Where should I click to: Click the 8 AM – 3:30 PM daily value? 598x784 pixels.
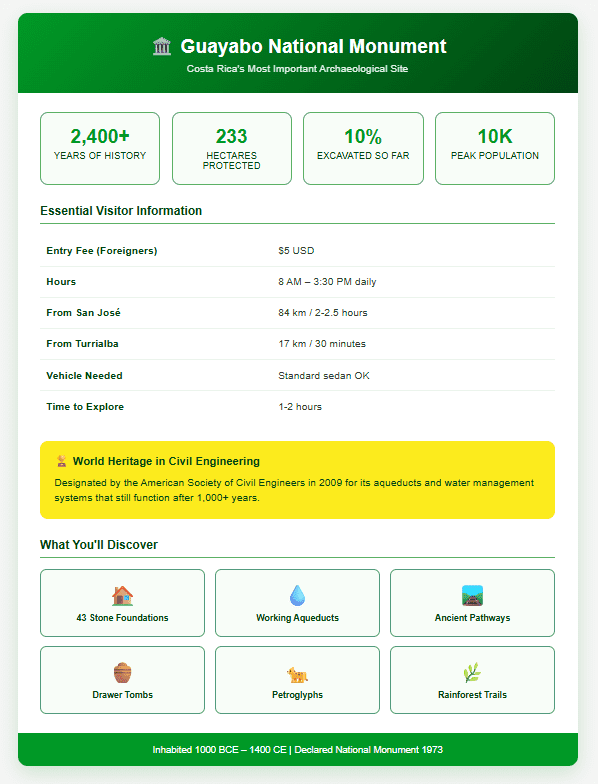[x=328, y=282]
